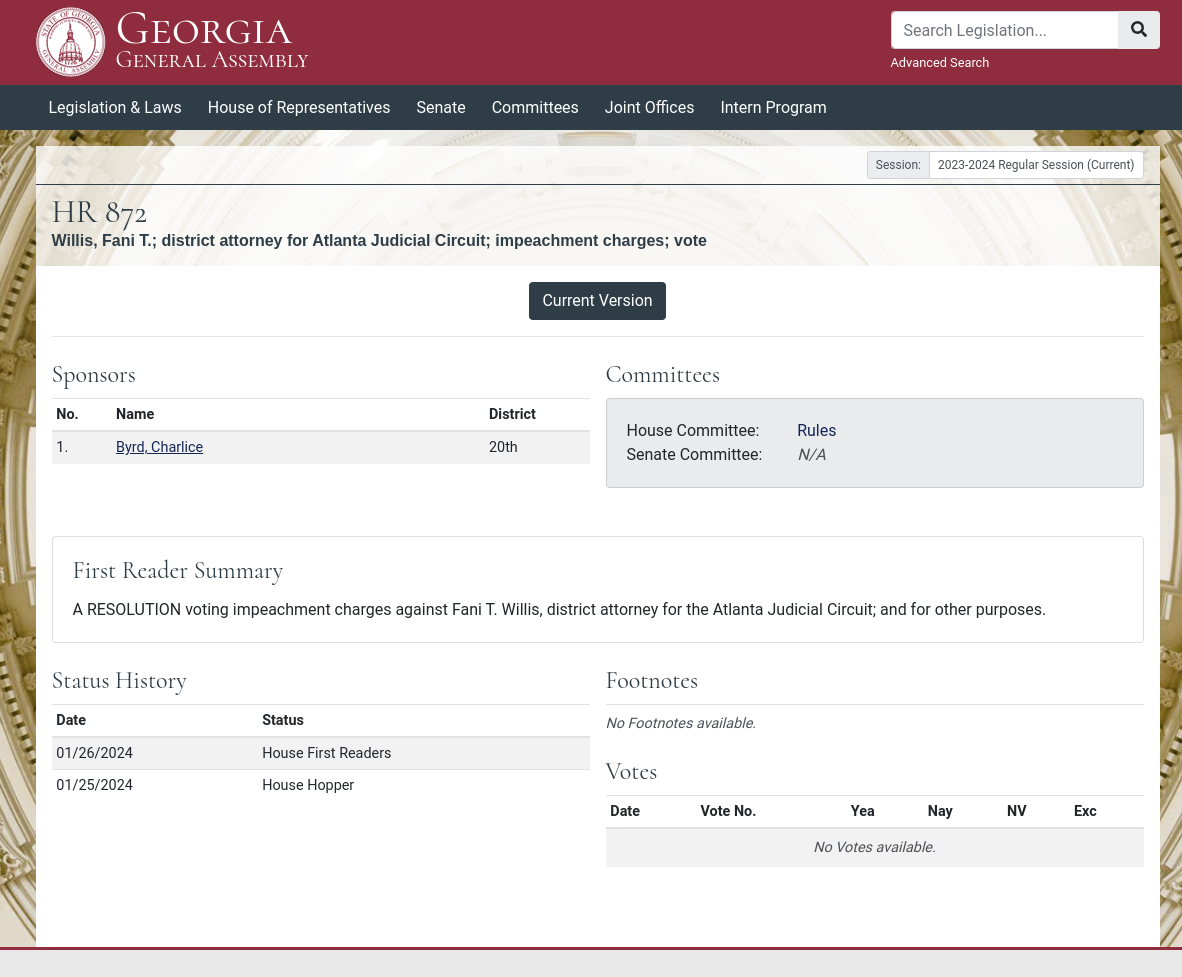Open the Advanced Search link

tap(939, 63)
